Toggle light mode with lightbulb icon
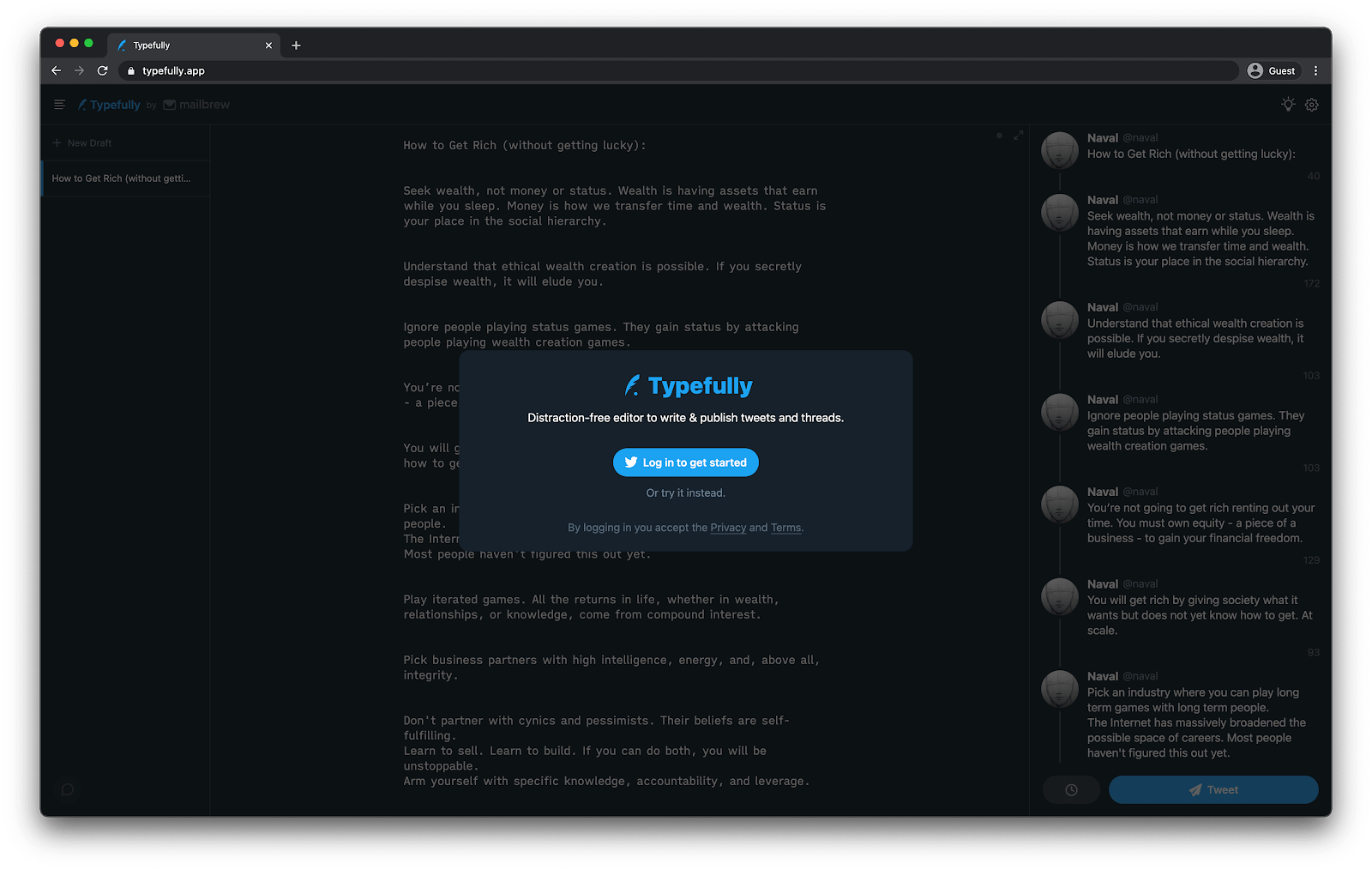The width and height of the screenshot is (1372, 870). (1288, 105)
